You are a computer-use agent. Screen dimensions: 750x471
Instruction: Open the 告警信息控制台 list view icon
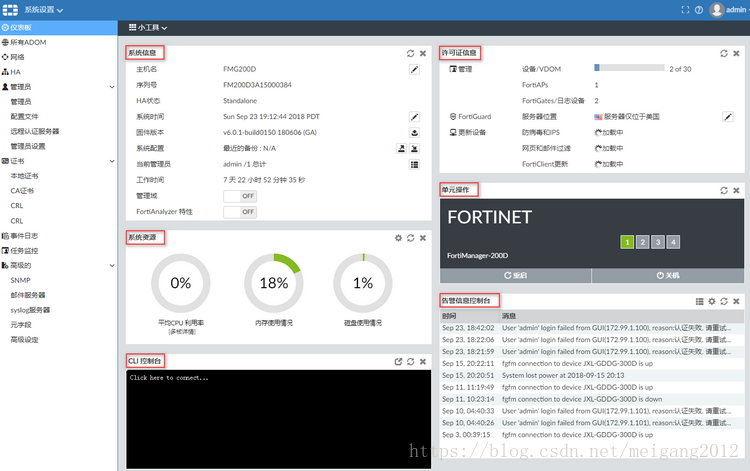click(699, 301)
